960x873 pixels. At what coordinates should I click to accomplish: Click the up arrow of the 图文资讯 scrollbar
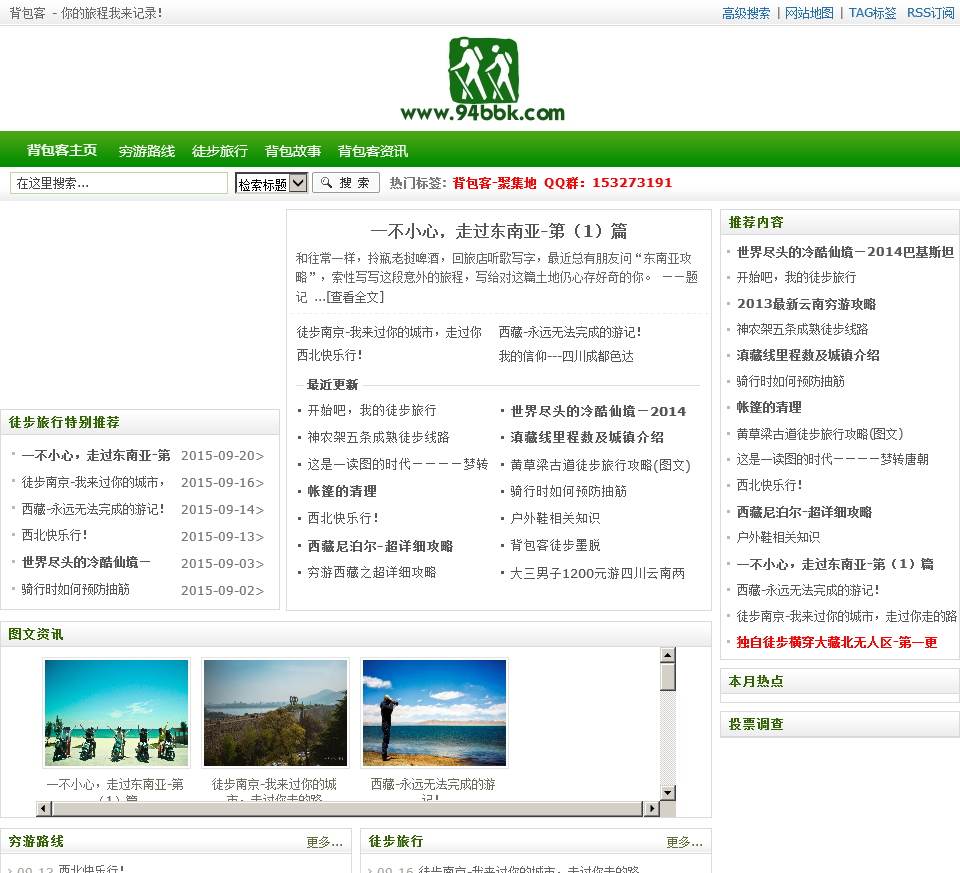pyautogui.click(x=667, y=654)
